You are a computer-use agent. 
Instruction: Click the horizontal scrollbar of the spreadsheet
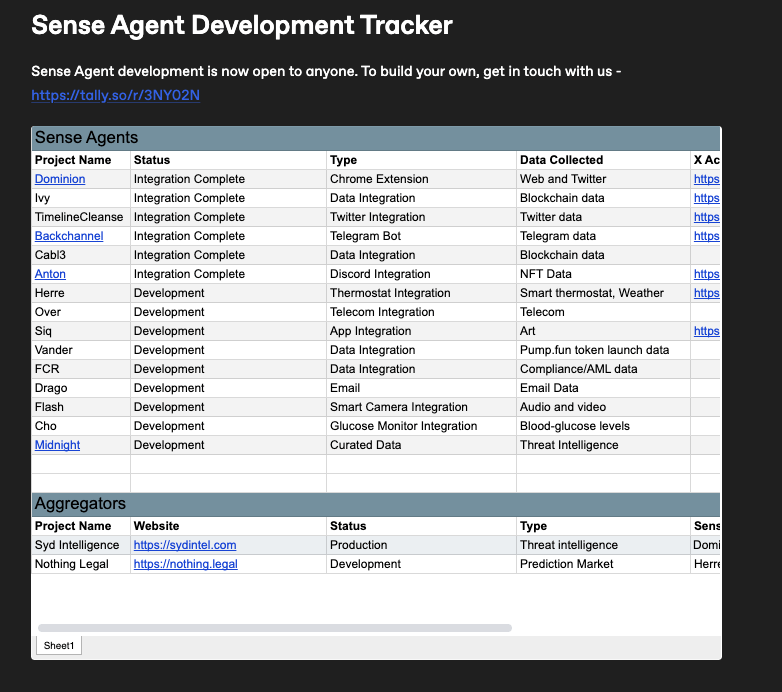275,628
